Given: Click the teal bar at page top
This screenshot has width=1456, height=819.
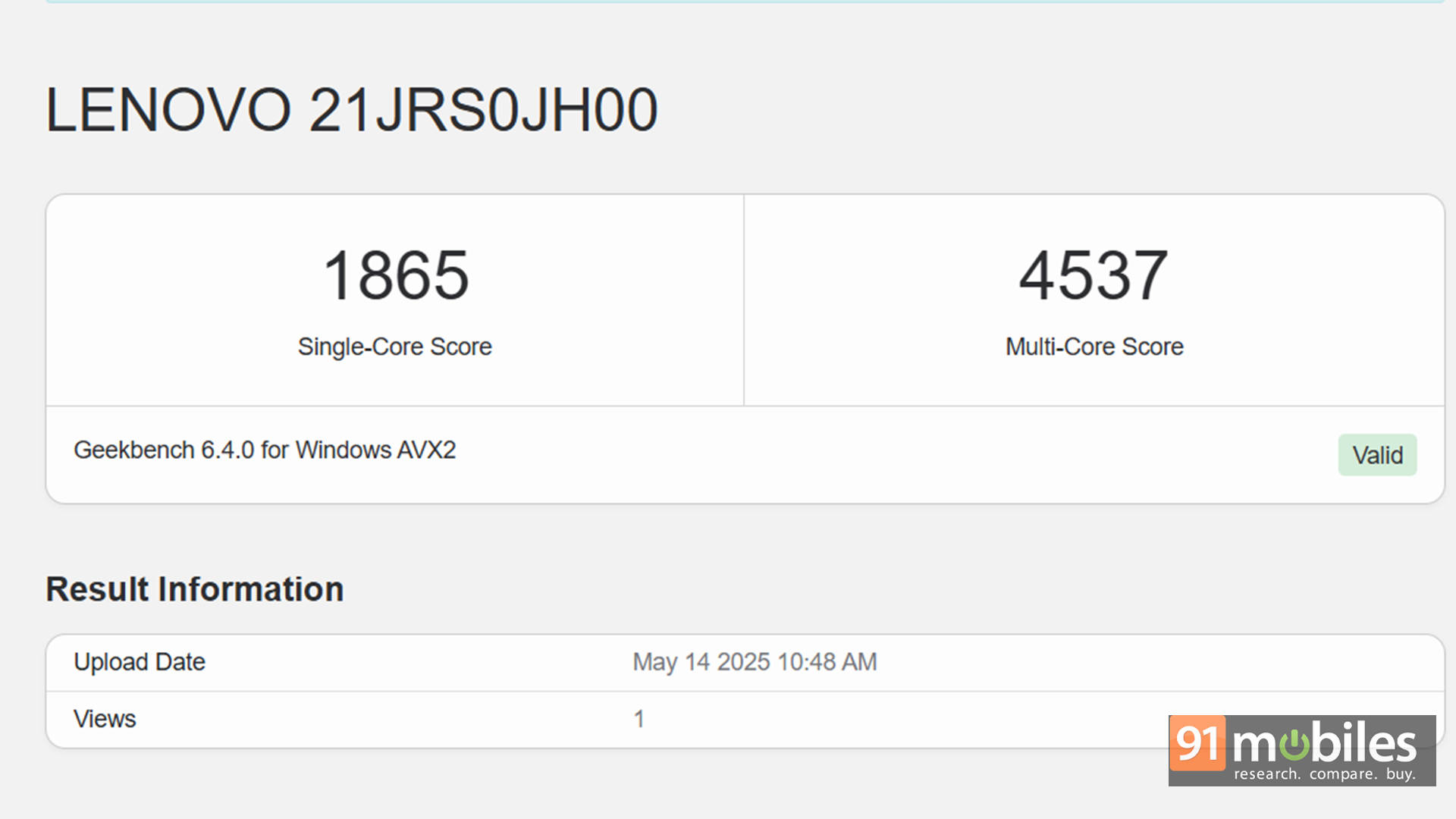Looking at the screenshot, I should click(x=743, y=2).
